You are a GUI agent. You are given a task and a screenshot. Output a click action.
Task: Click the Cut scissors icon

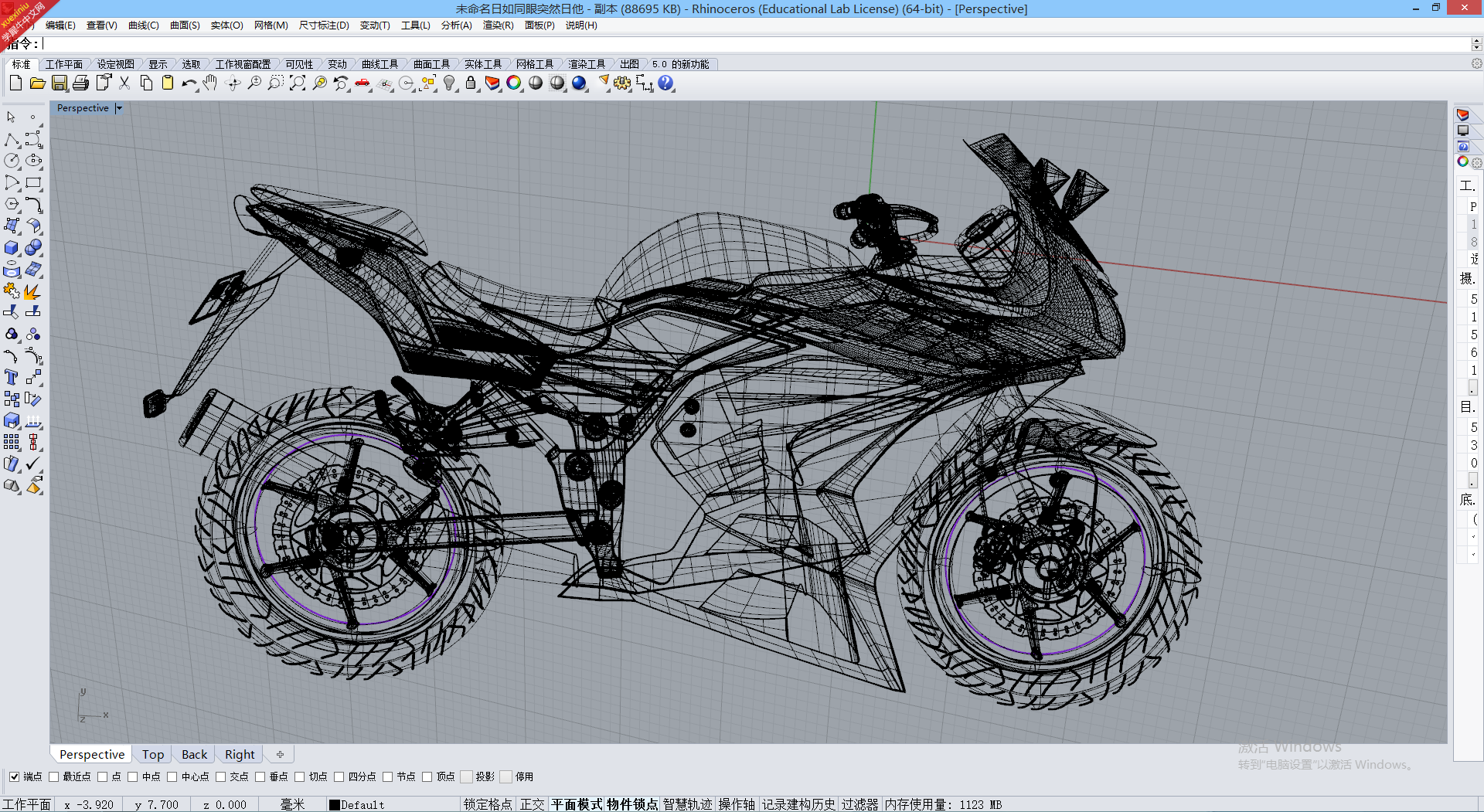click(x=124, y=83)
